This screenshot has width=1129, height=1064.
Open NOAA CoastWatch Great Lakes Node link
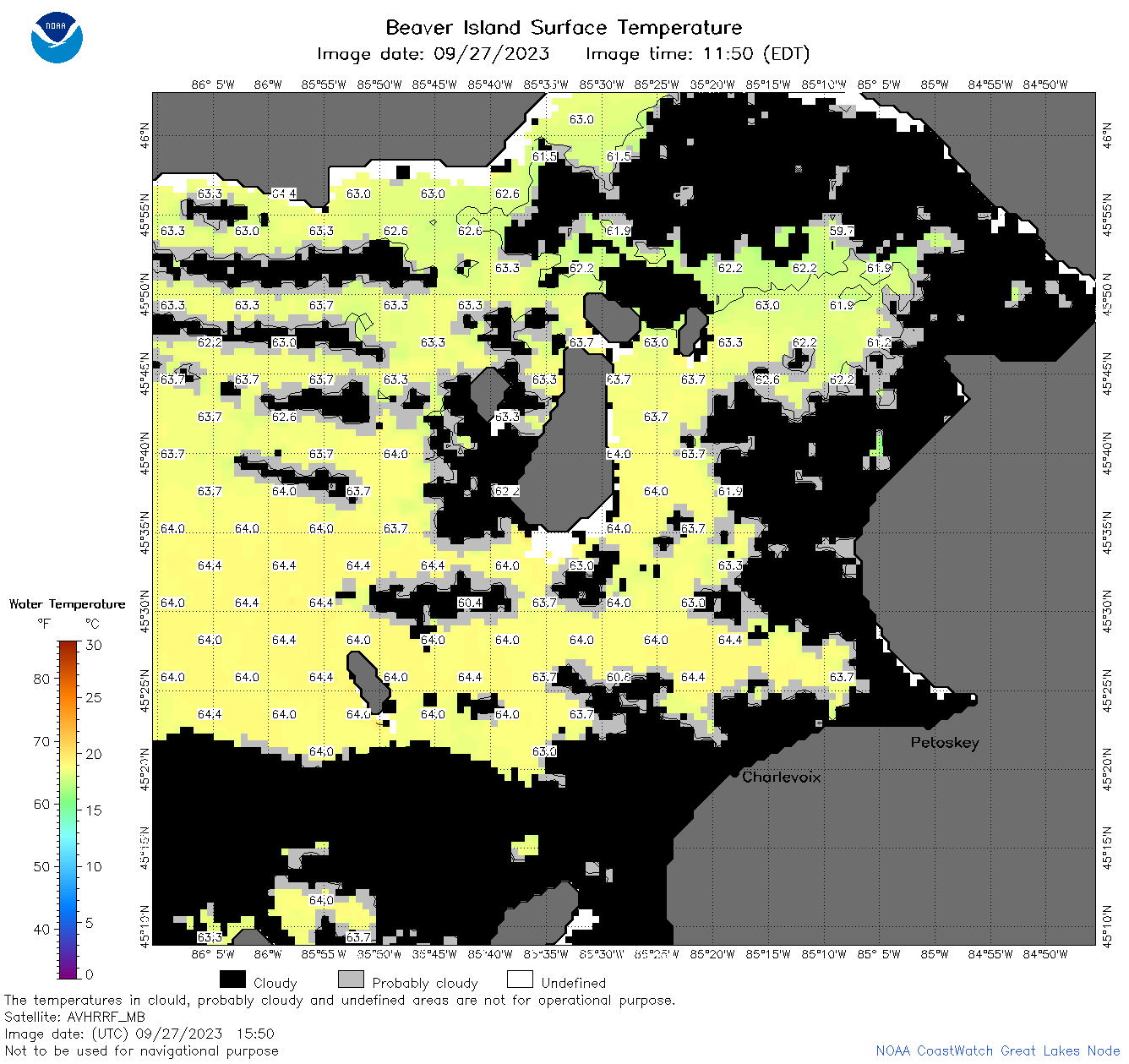pyautogui.click(x=998, y=1050)
